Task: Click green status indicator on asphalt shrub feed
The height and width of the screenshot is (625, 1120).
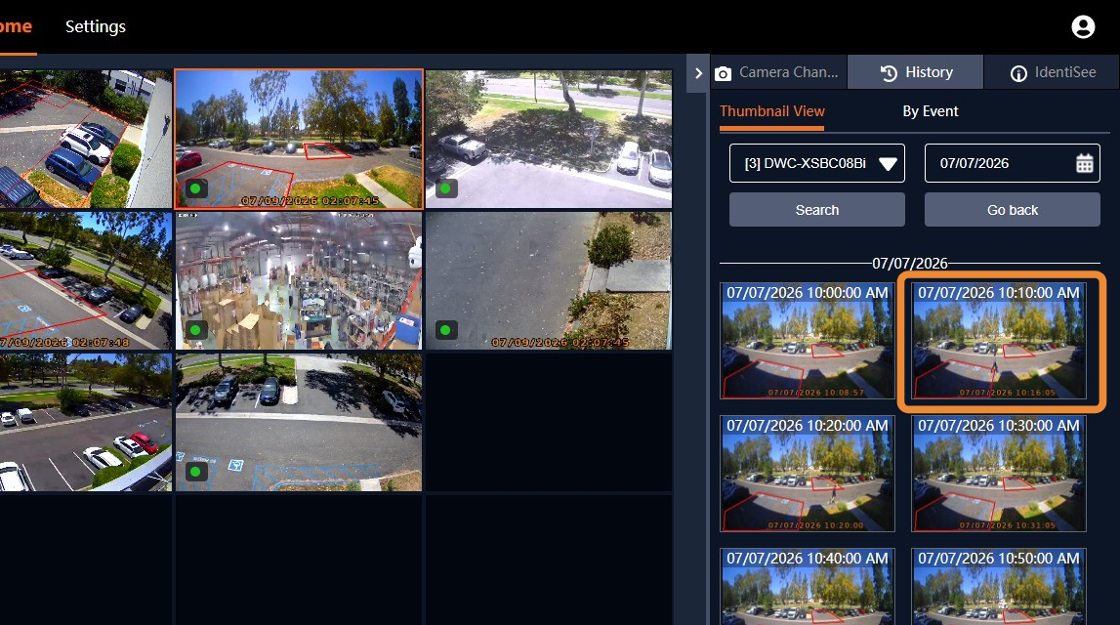Action: coord(446,330)
